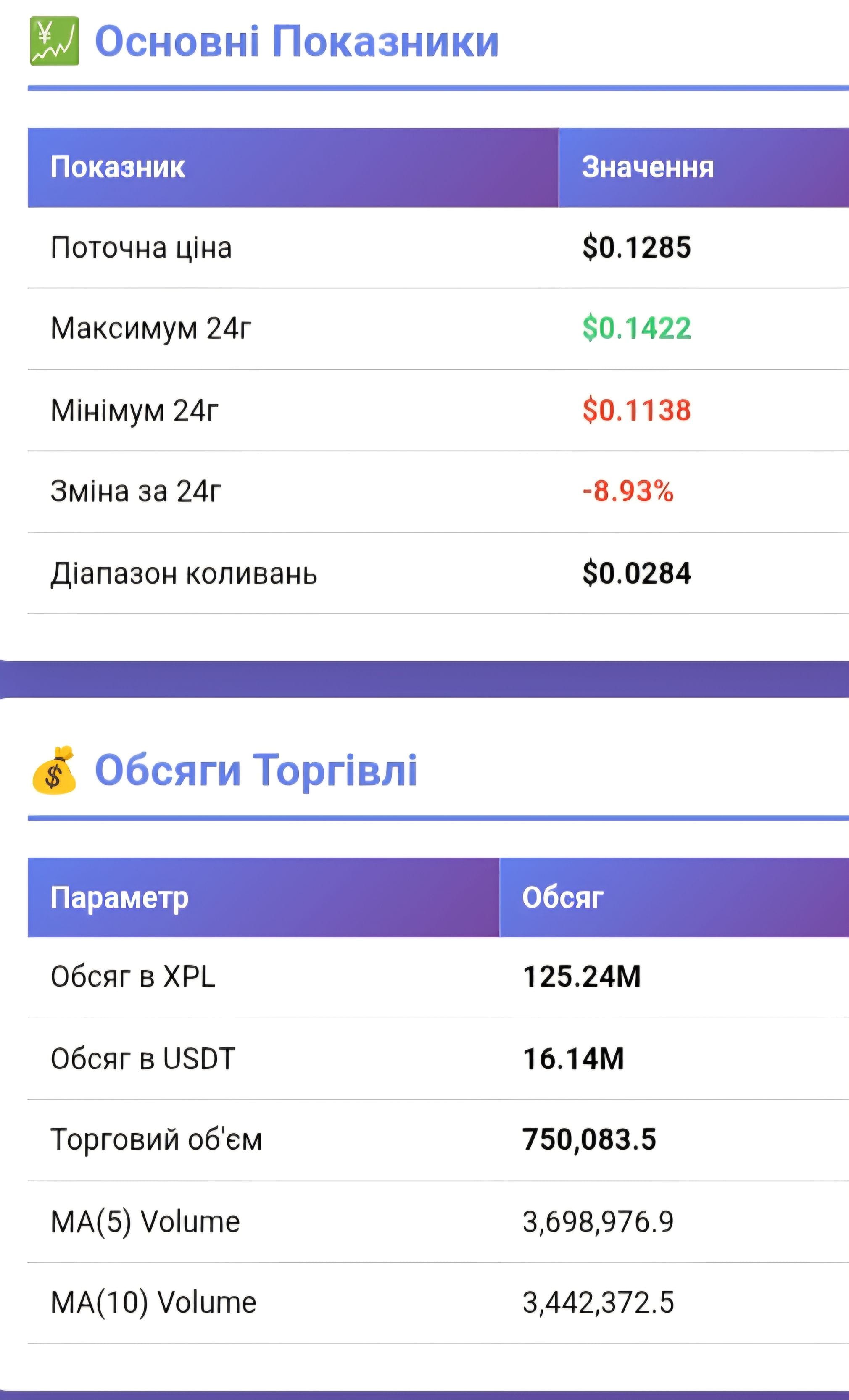The height and width of the screenshot is (1400, 849).
Task: Click the Параметр column header
Action: 119,898
